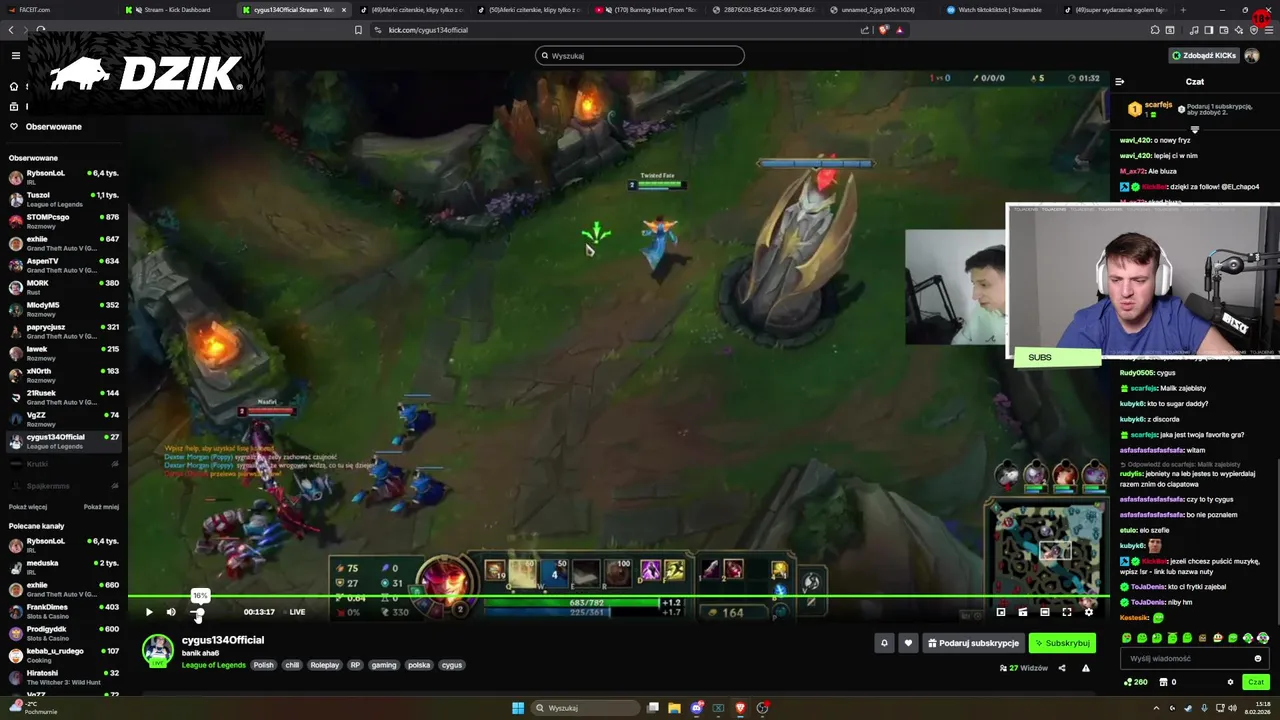Report stream with warning triangle icon
1280x720 pixels.
point(1086,668)
